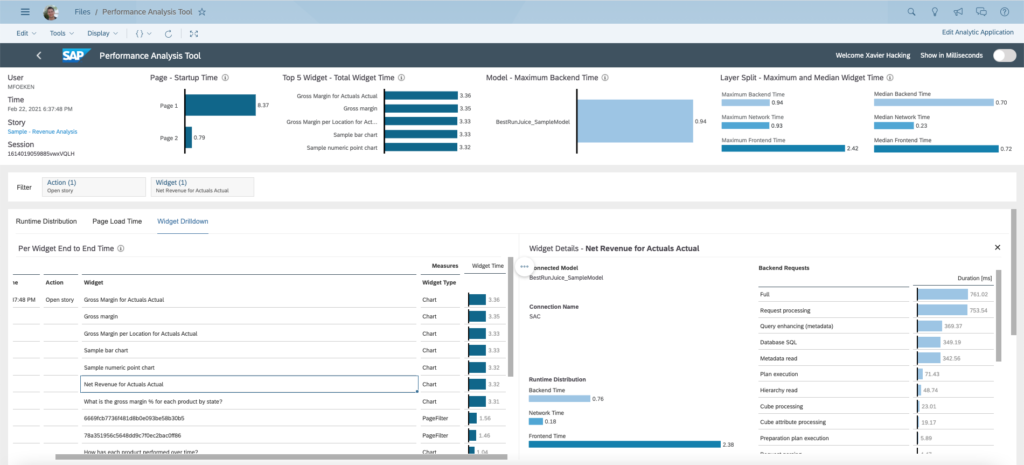The height and width of the screenshot is (465, 1024).
Task: Select the Page 2 startup bar
Action: (x=189, y=137)
